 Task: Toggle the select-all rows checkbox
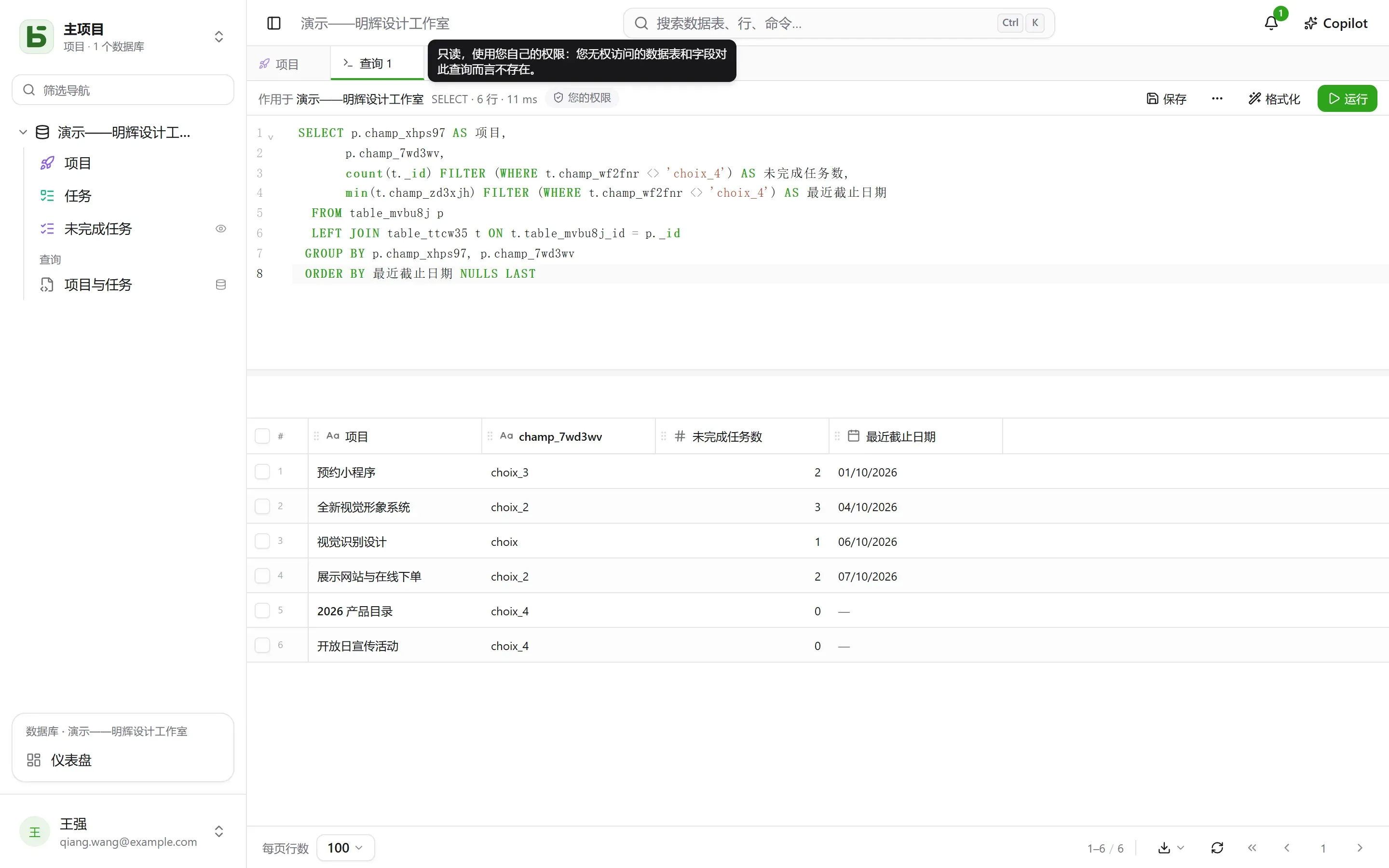tap(262, 436)
